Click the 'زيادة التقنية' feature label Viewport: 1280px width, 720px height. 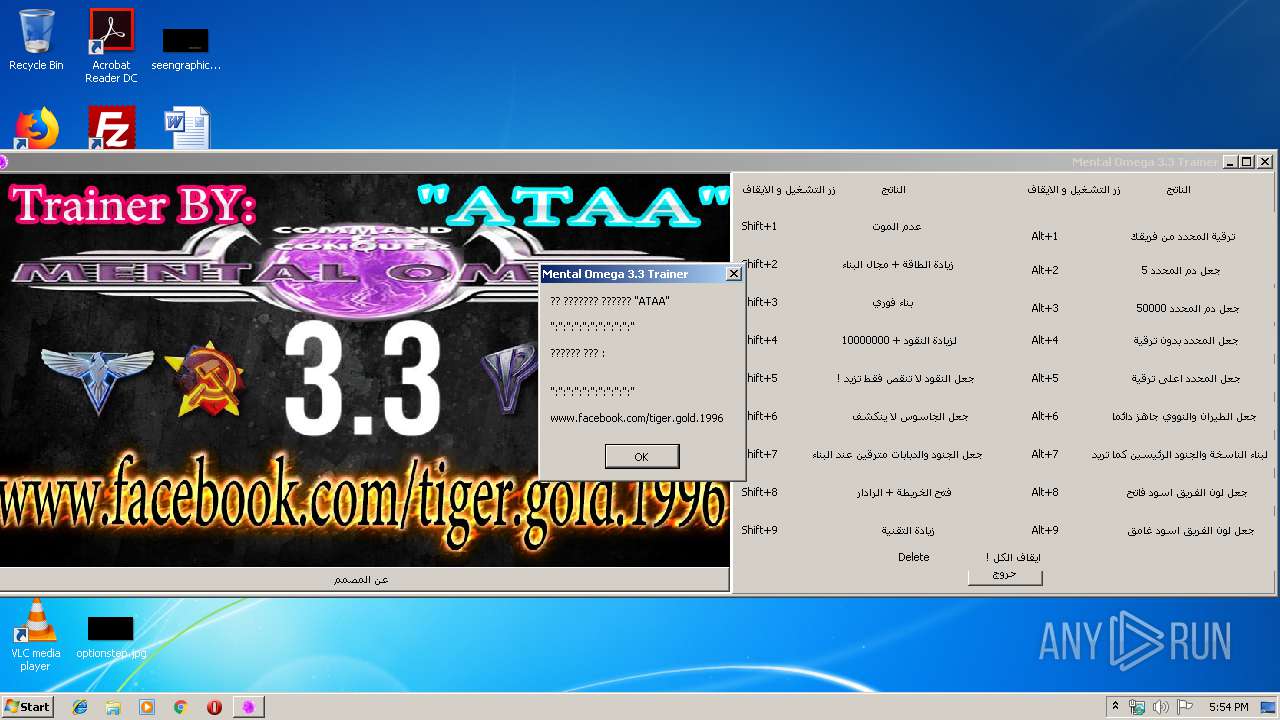pyautogui.click(x=908, y=531)
